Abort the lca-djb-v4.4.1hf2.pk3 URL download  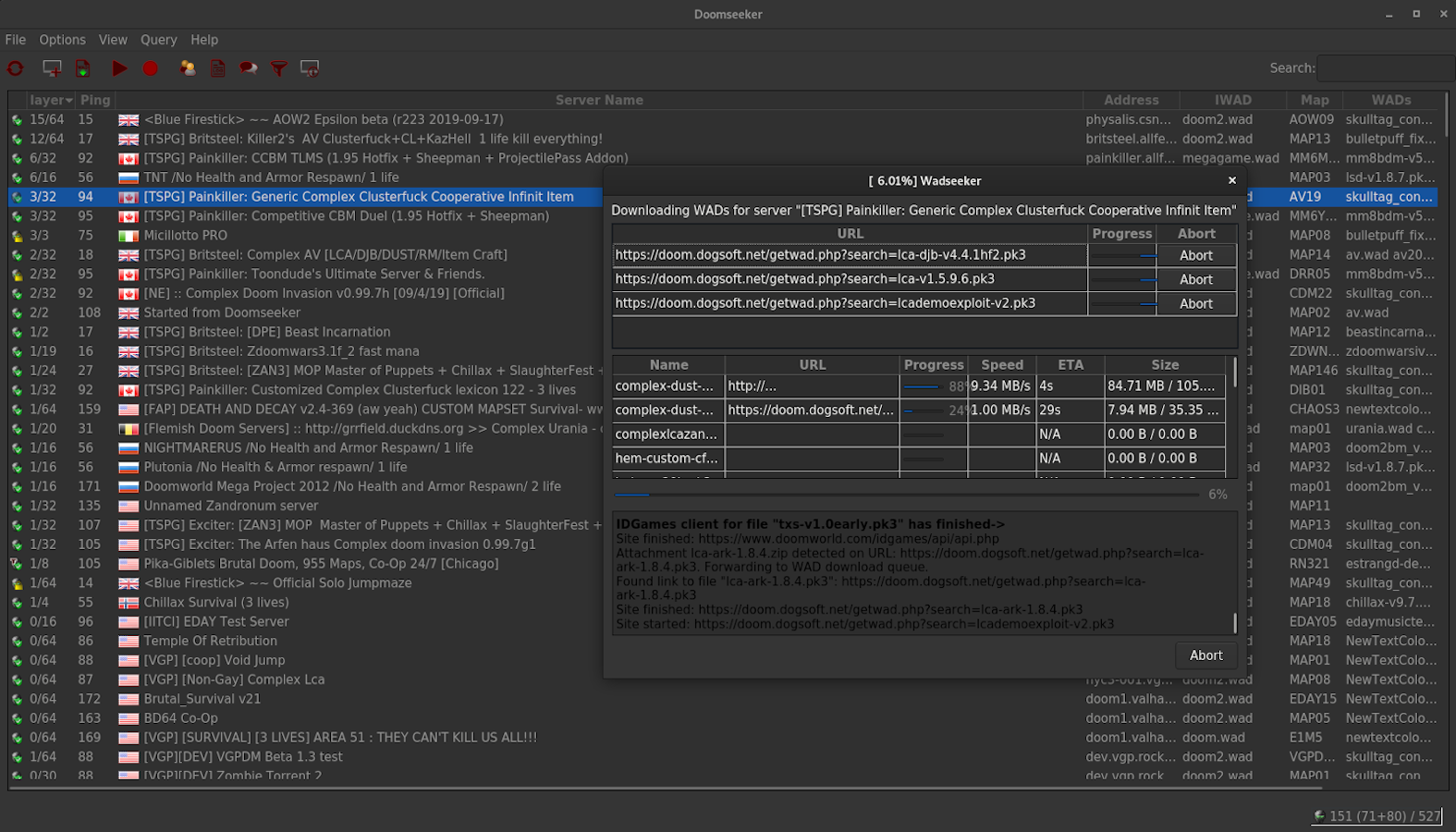tap(1196, 255)
